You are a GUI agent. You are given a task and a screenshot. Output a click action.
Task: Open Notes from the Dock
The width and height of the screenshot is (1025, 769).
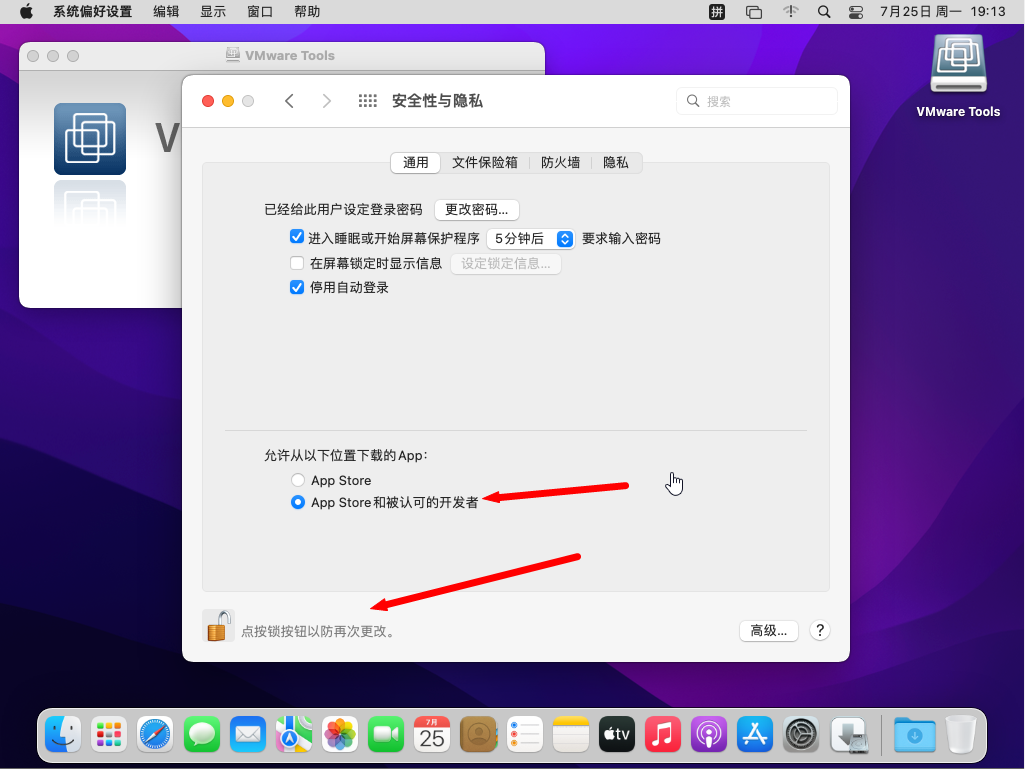click(571, 734)
